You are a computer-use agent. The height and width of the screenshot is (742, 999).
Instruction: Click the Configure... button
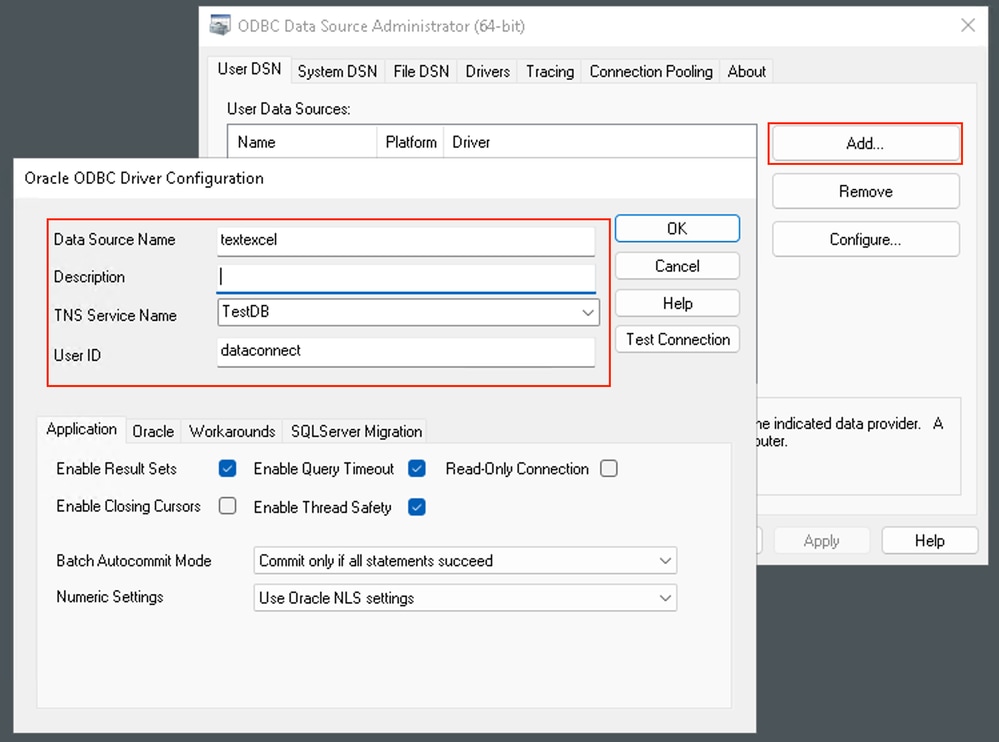point(865,239)
